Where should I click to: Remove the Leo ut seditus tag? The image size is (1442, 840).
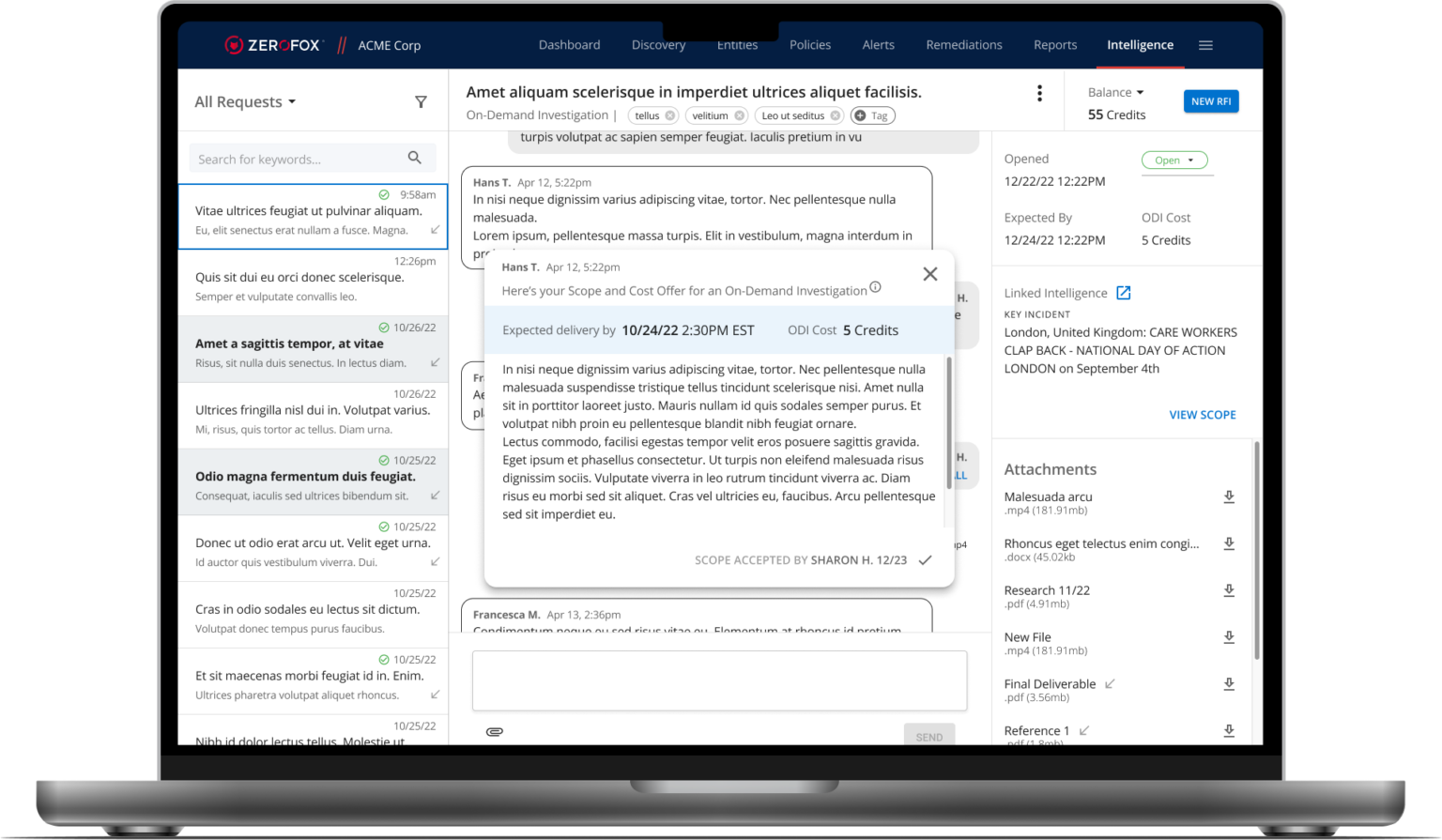[835, 116]
